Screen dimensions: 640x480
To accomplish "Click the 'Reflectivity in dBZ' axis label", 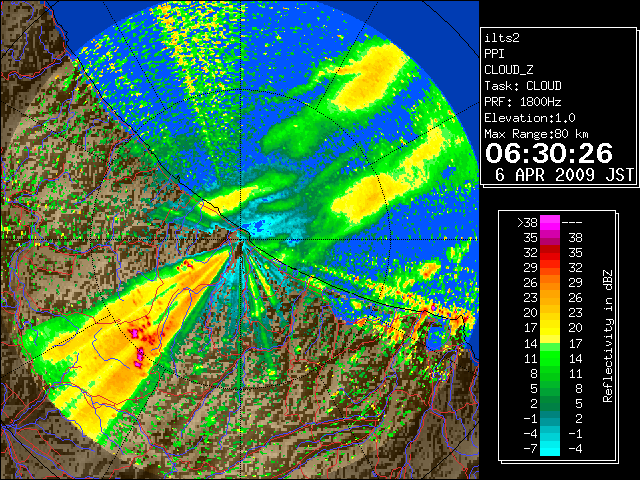I will [x=608, y=336].
